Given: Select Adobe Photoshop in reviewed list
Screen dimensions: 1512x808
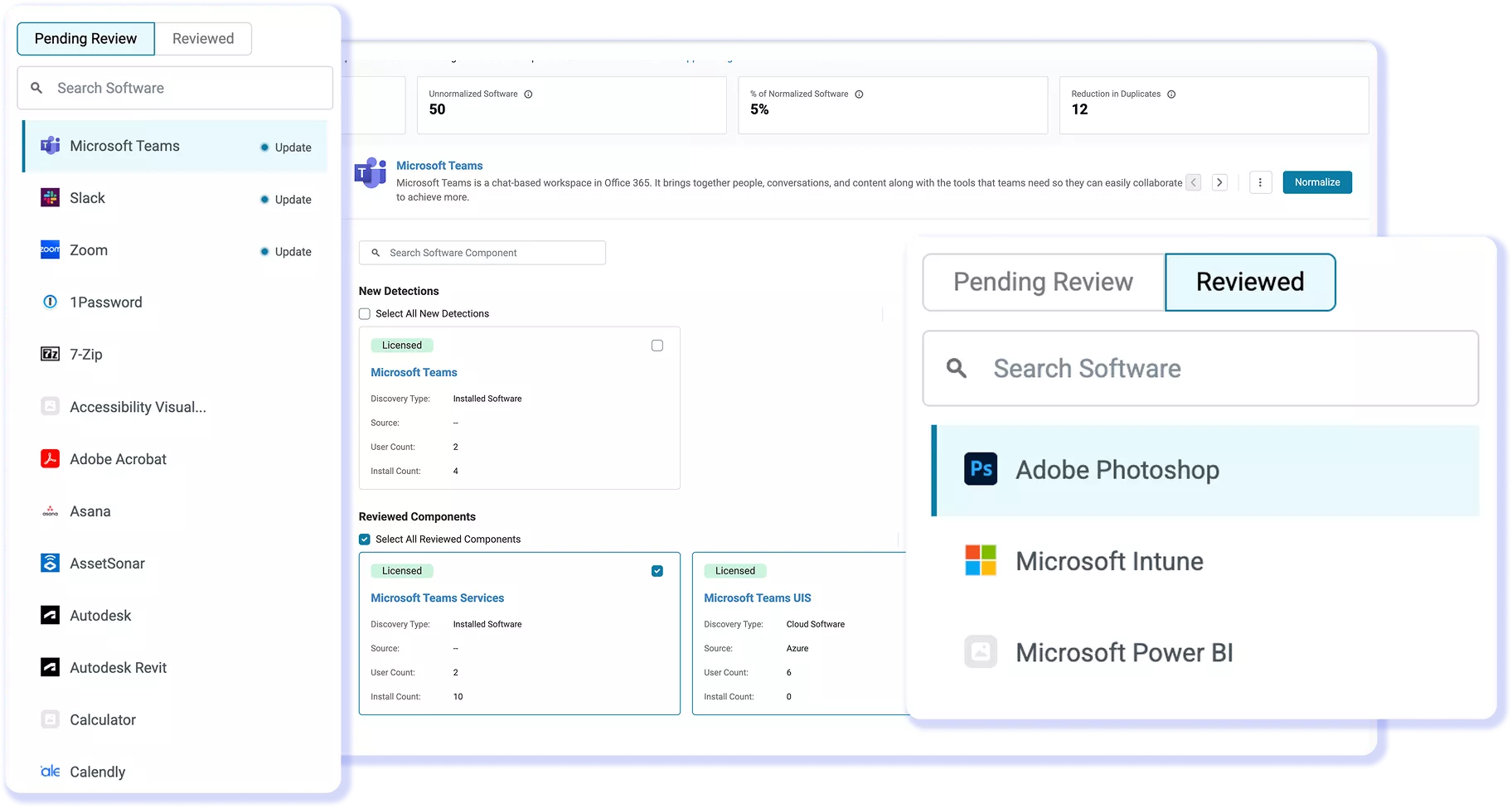Looking at the screenshot, I should click(x=1206, y=470).
